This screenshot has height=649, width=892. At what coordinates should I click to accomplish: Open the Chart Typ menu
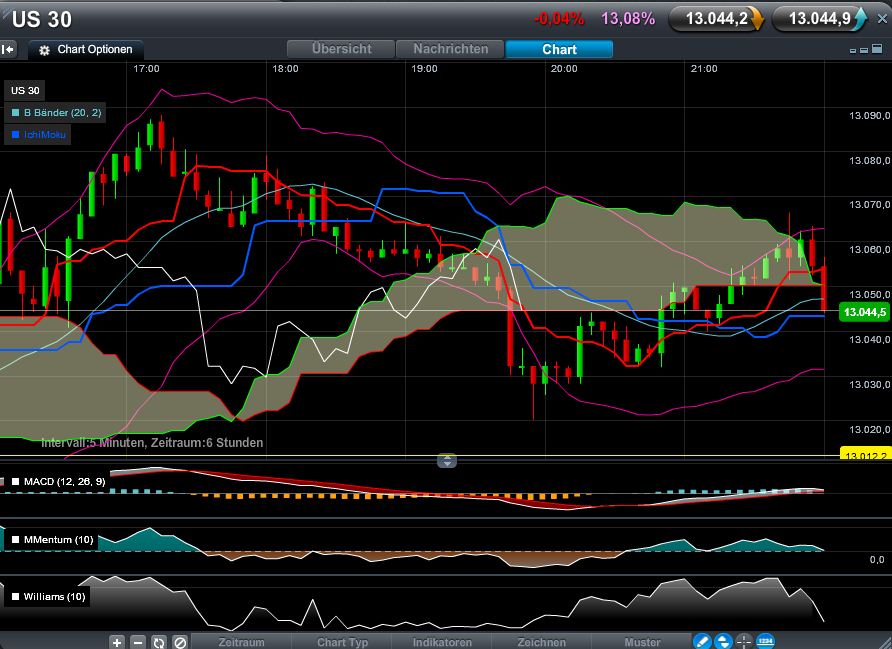point(342,642)
